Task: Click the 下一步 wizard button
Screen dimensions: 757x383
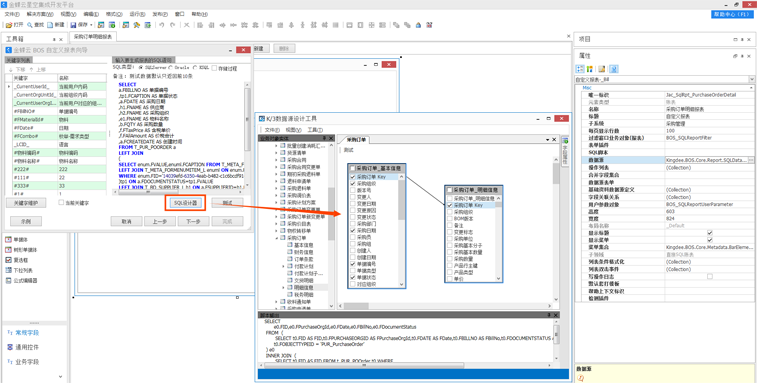Action: (193, 221)
